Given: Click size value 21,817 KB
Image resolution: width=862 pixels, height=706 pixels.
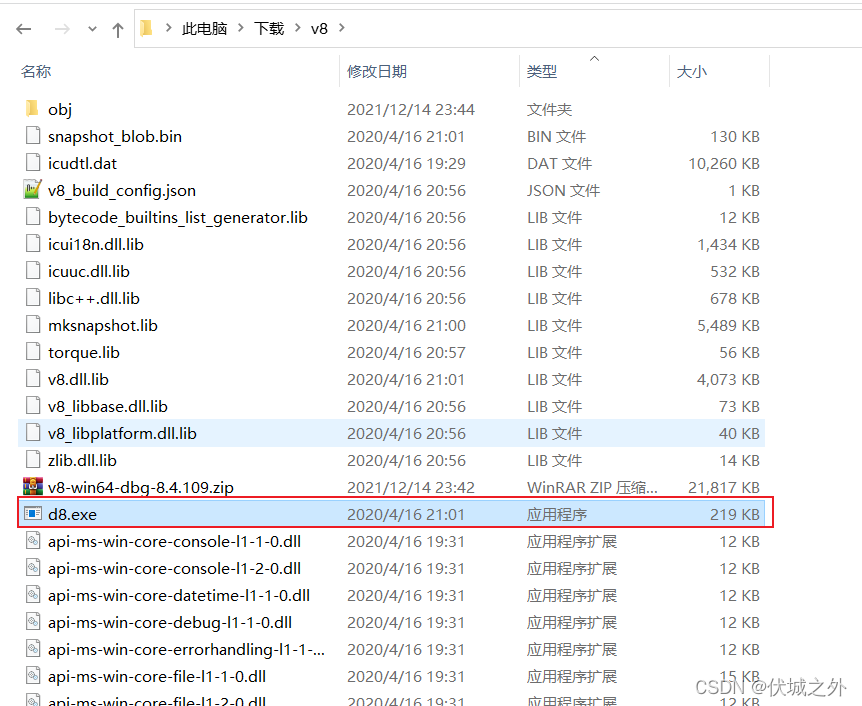Looking at the screenshot, I should [724, 487].
